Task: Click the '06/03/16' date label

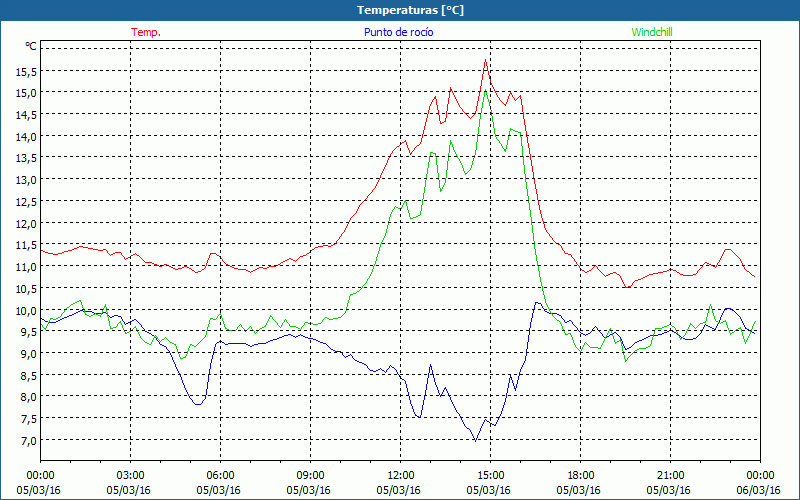Action: pos(759,490)
